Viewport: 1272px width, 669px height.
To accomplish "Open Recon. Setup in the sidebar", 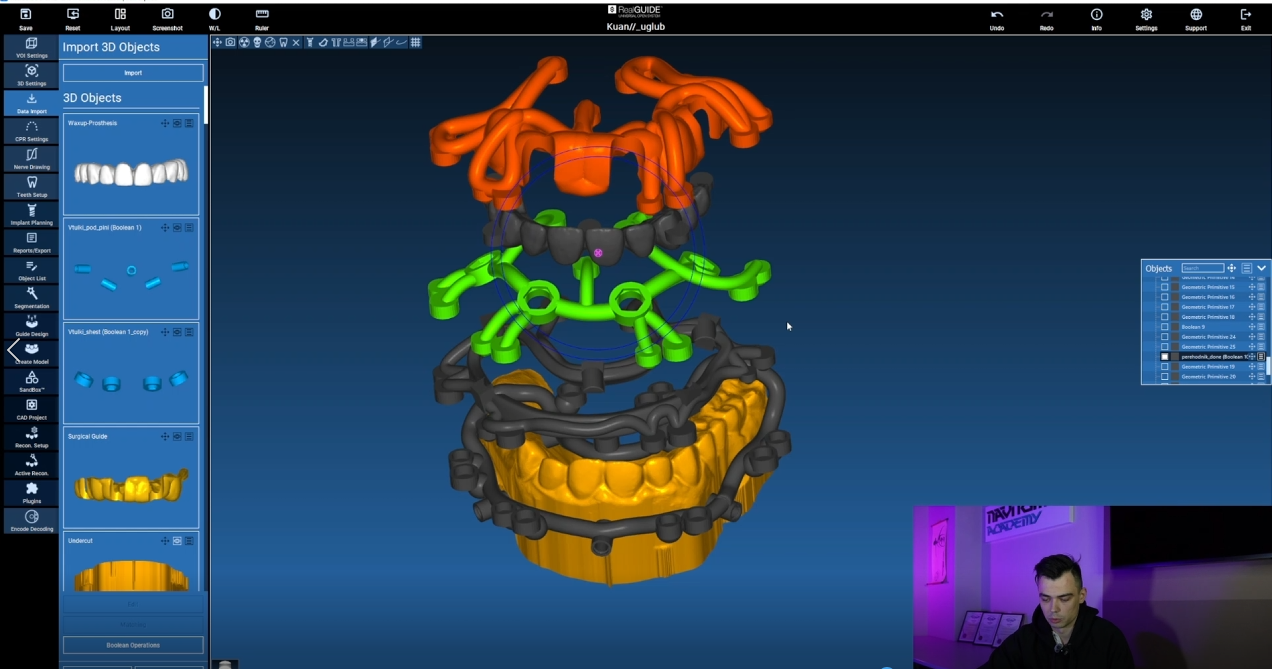I will click(x=31, y=437).
